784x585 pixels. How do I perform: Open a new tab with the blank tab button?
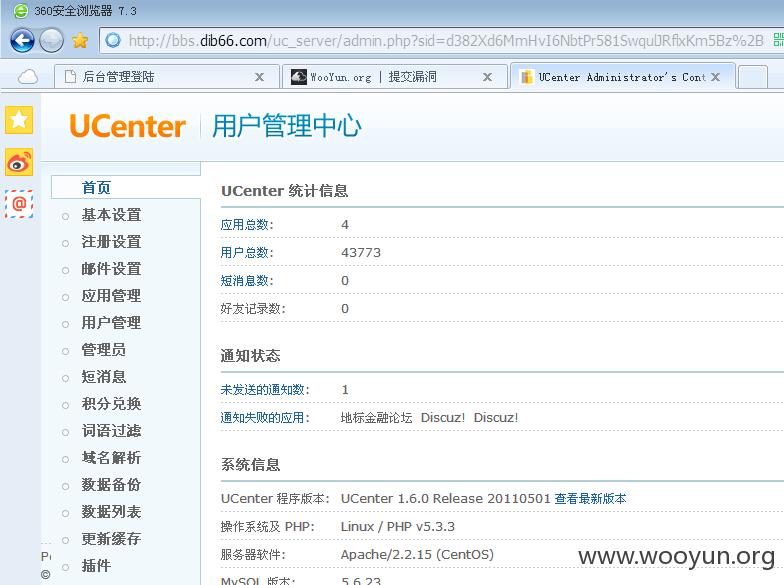click(752, 78)
